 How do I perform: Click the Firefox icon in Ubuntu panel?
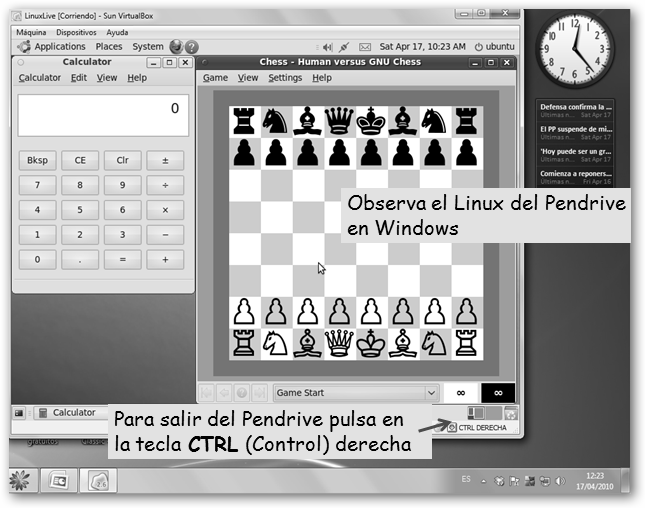coord(176,47)
